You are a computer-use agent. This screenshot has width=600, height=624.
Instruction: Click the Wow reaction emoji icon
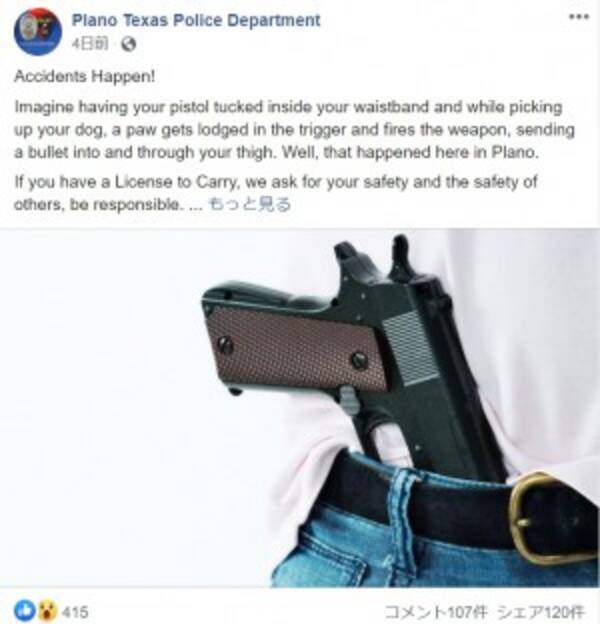pos(47,611)
